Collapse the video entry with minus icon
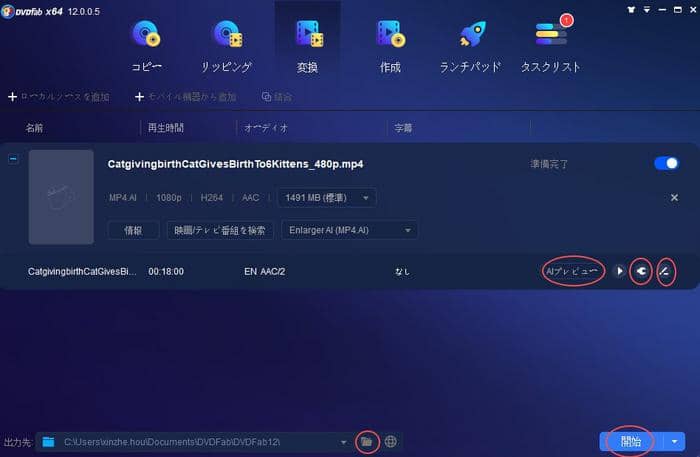This screenshot has height=457, width=700. click(x=13, y=159)
